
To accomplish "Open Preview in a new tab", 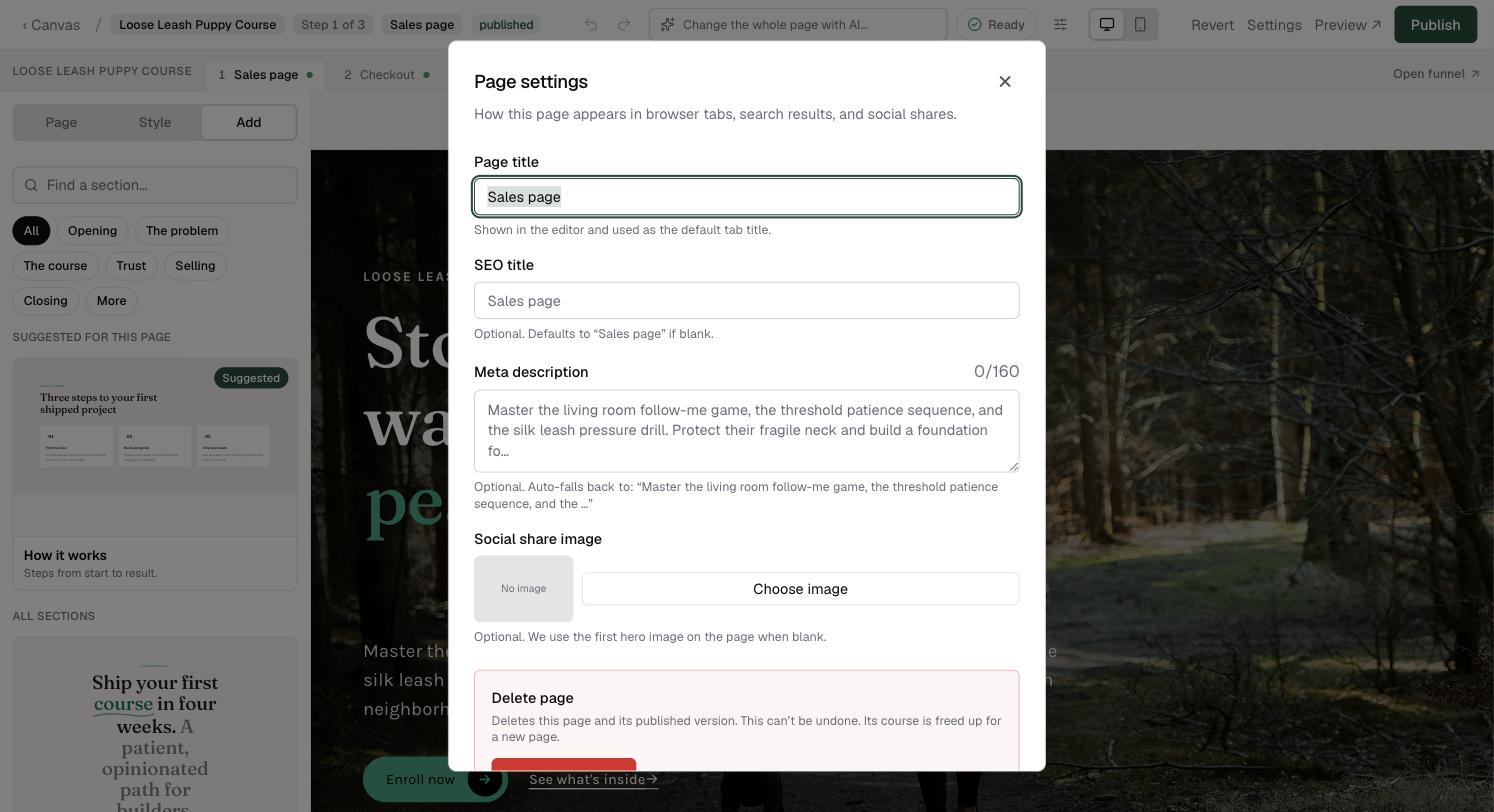I will (x=1348, y=24).
